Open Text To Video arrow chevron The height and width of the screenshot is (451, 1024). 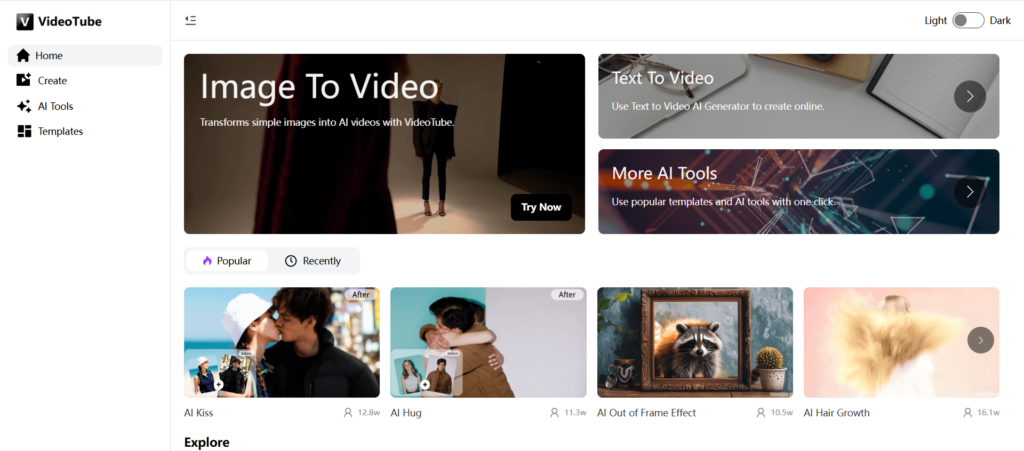tap(970, 96)
